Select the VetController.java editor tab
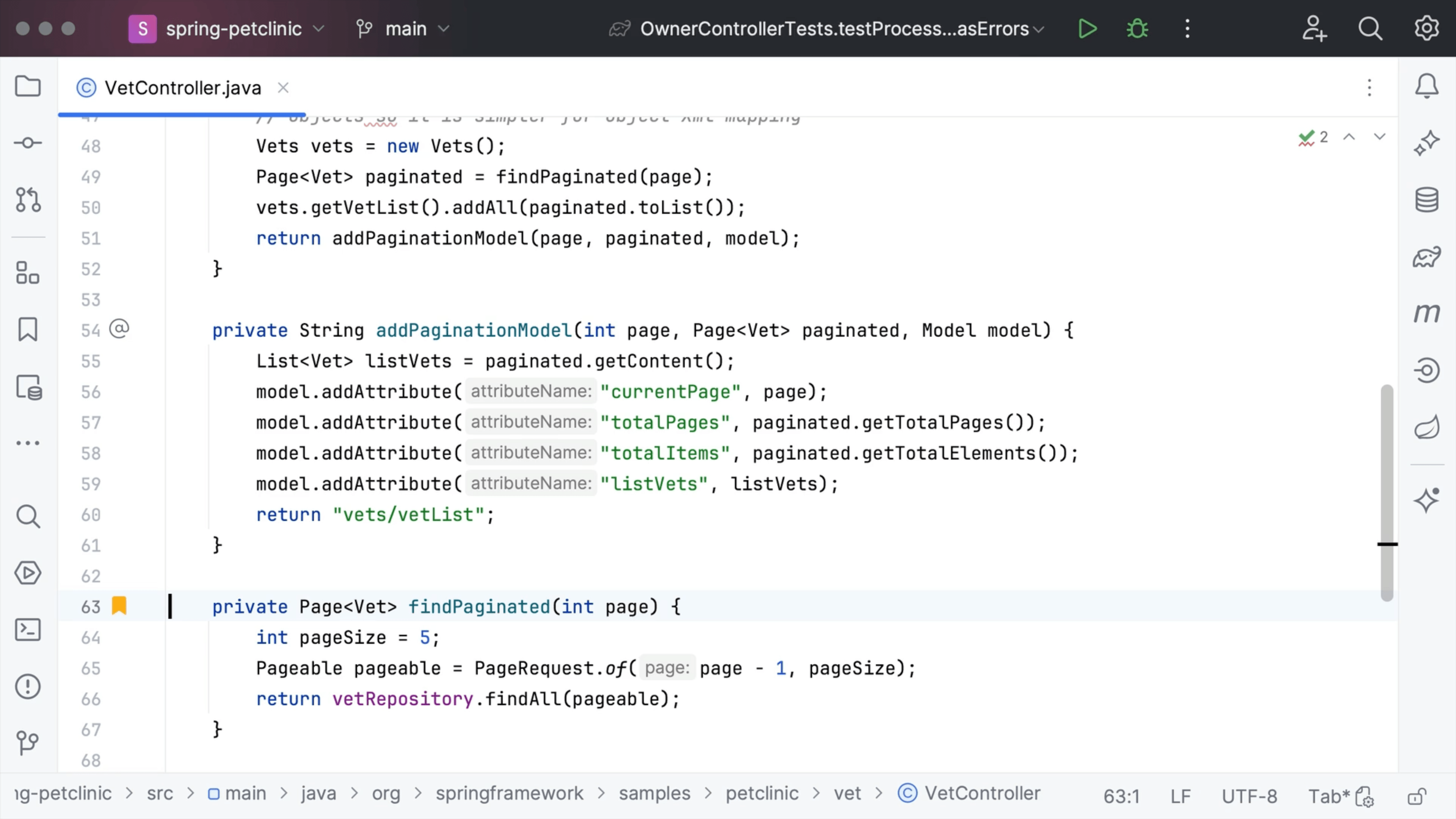This screenshot has height=819, width=1456. click(182, 88)
